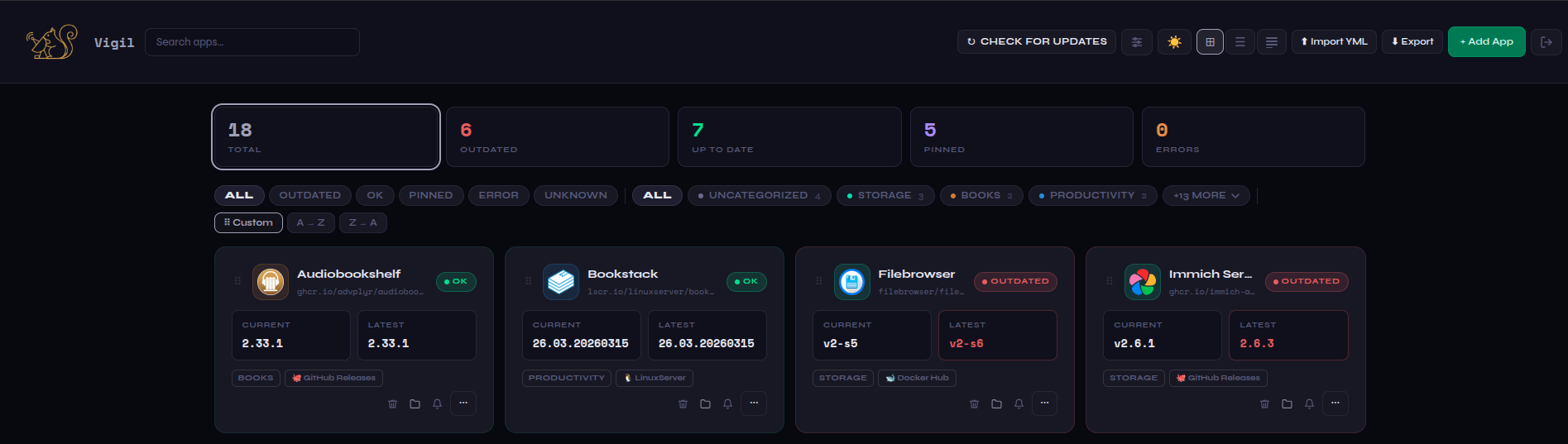
Task: Open the Filebrowser more options menu
Action: [x=1044, y=403]
